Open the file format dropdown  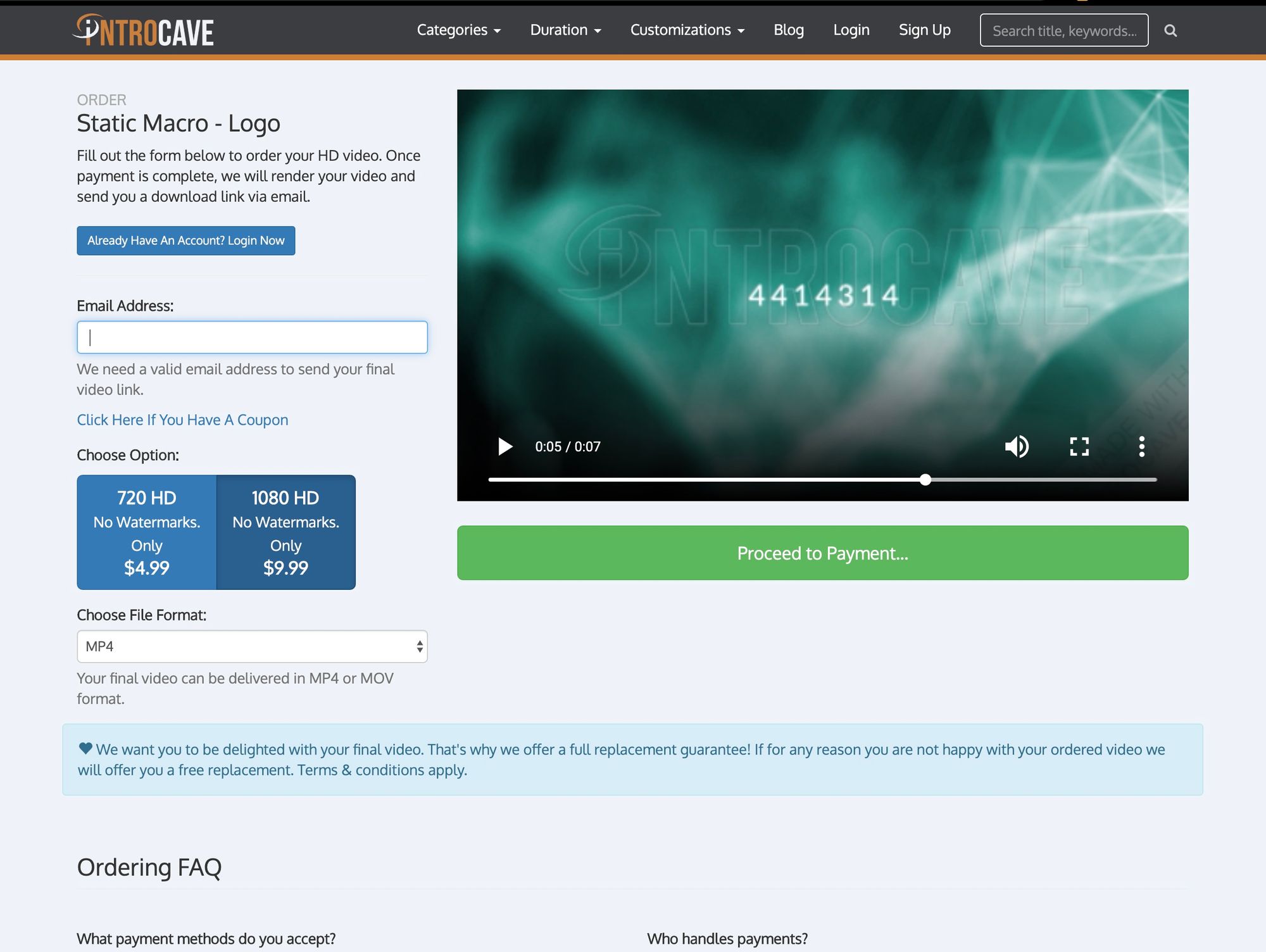pyautogui.click(x=252, y=646)
